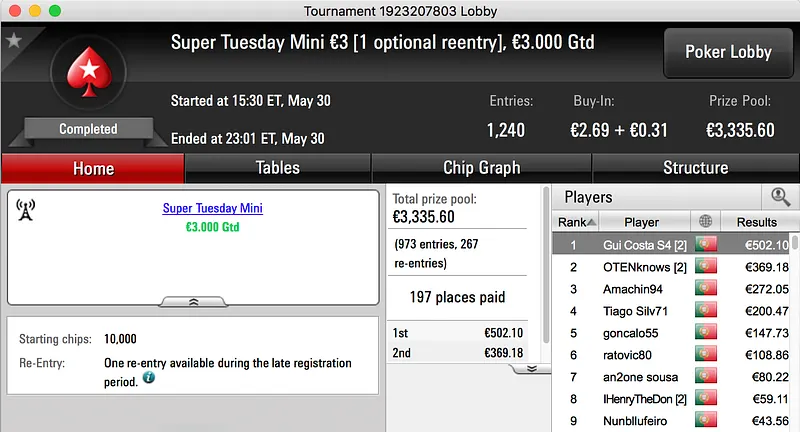
Task: Click the broadcast antenna icon
Action: (x=26, y=209)
